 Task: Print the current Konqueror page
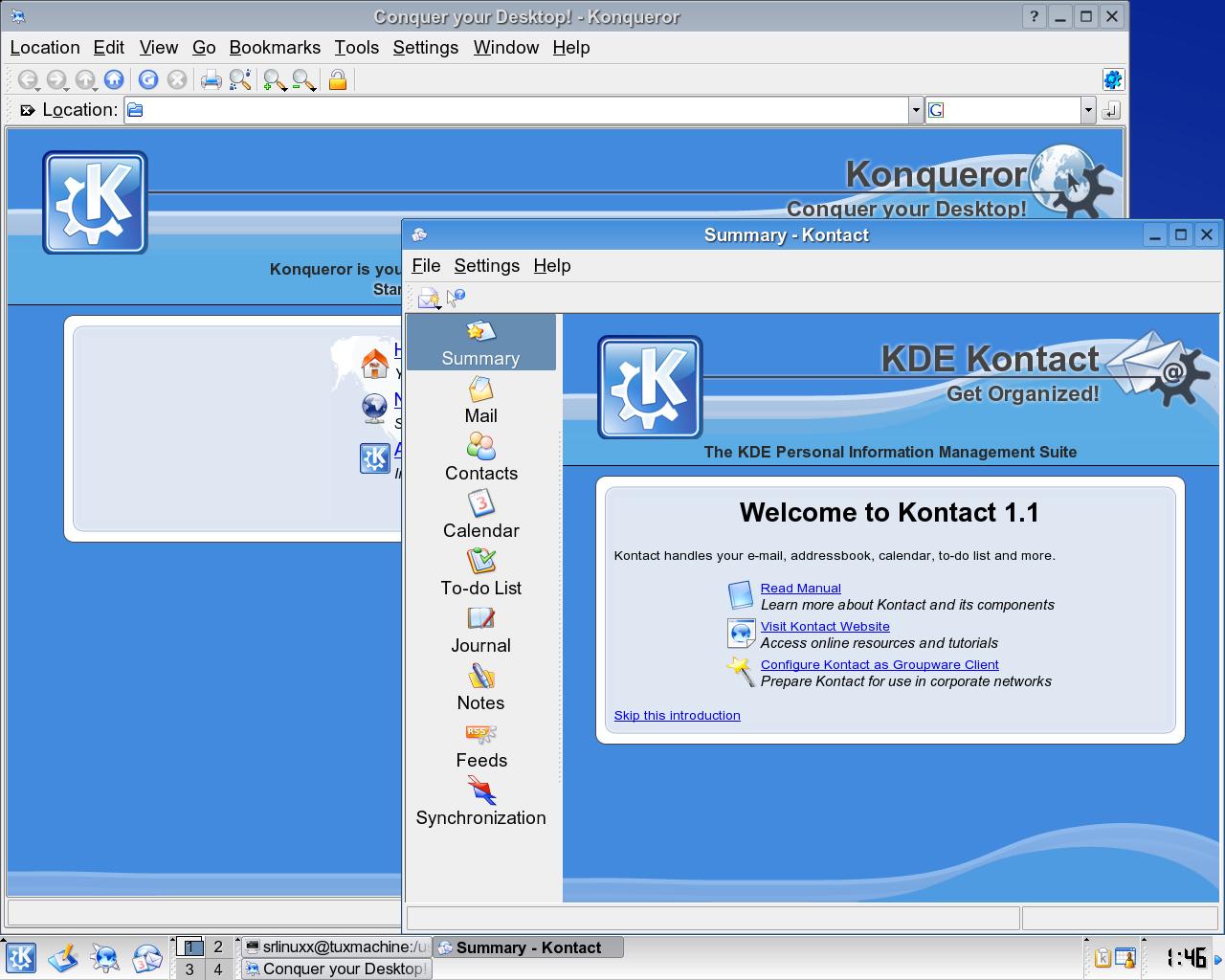point(212,80)
